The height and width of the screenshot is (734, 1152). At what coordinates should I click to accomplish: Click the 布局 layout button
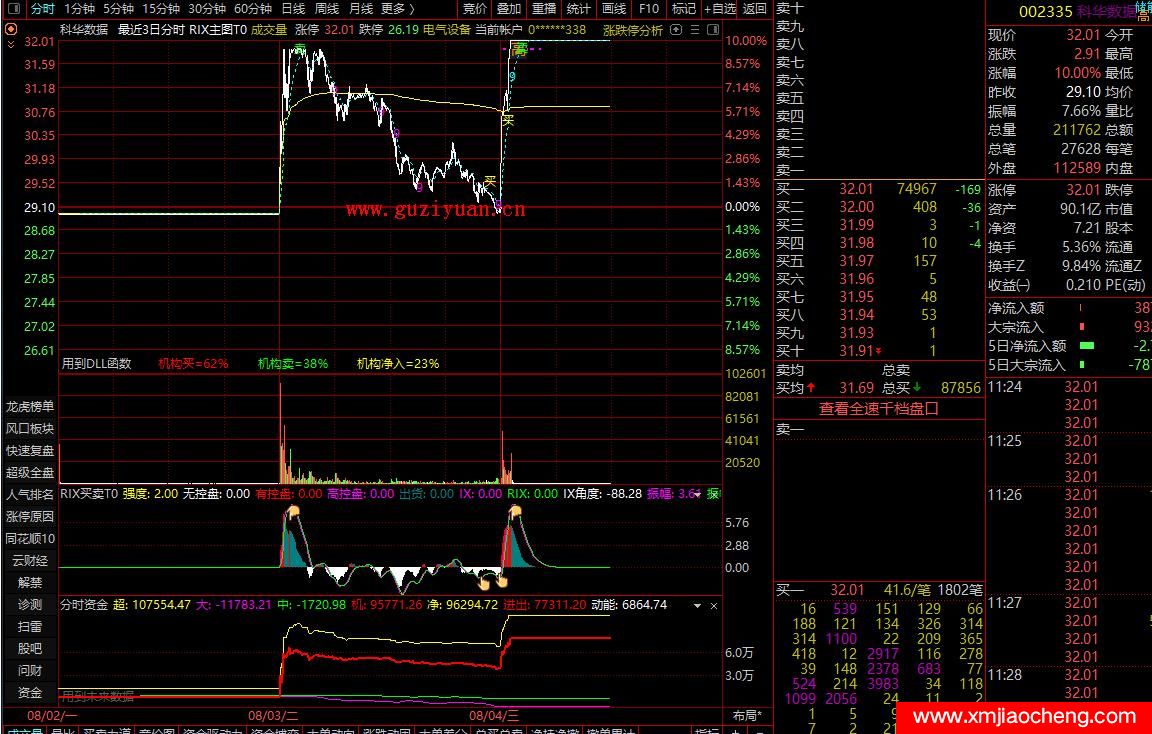[x=746, y=715]
